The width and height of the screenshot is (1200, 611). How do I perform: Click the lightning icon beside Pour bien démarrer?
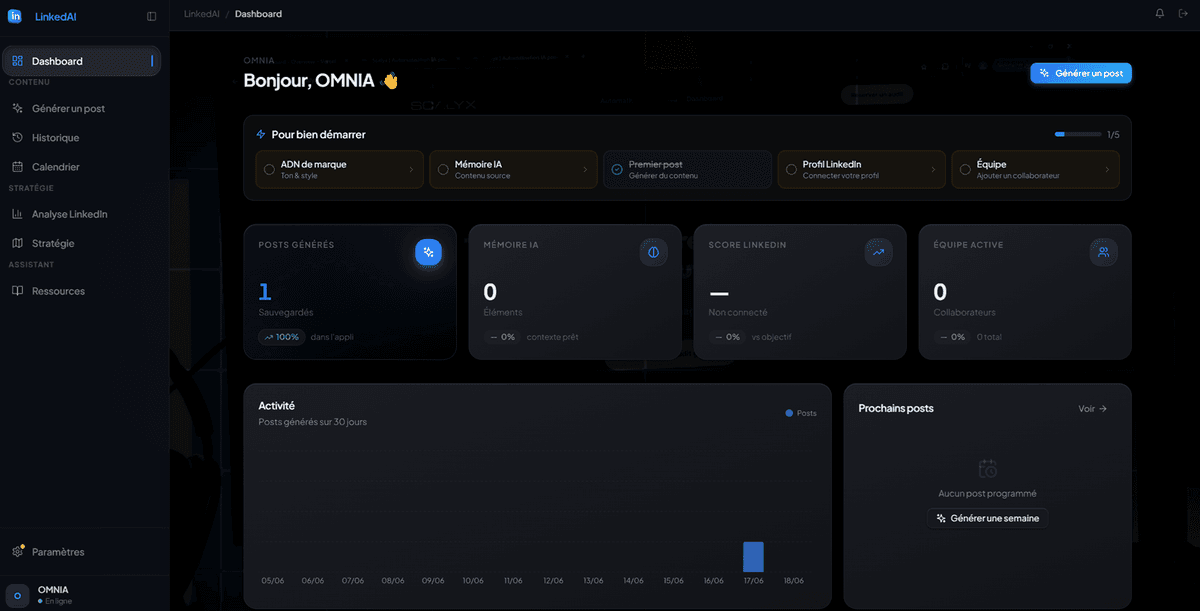pos(261,134)
